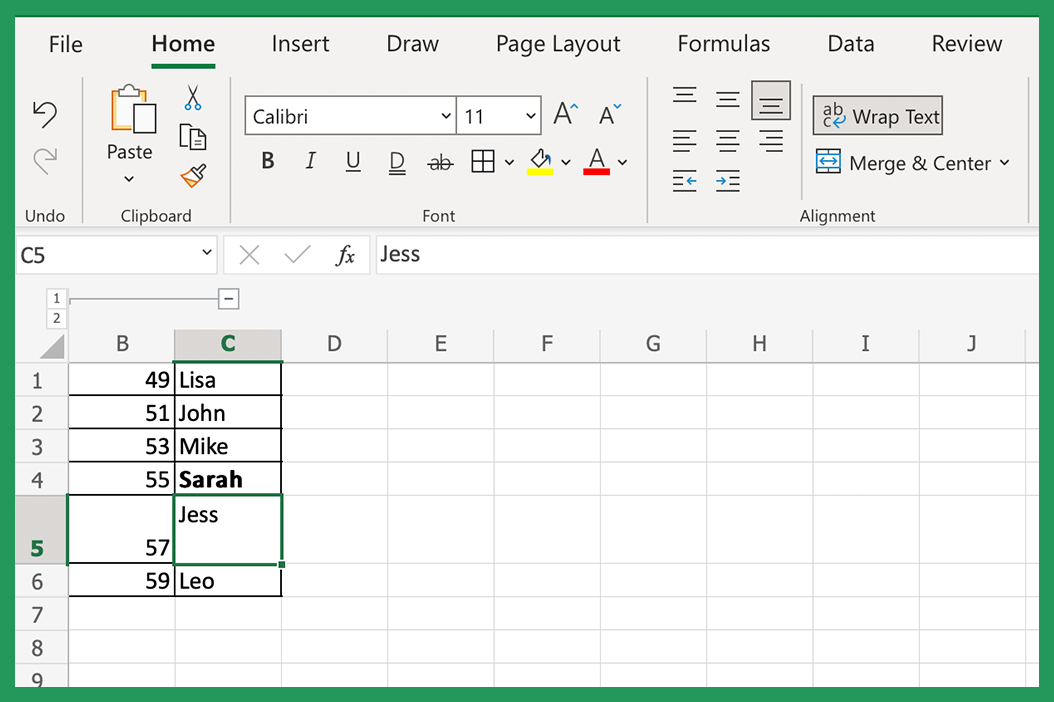Open the Data ribbon tab

tap(850, 43)
